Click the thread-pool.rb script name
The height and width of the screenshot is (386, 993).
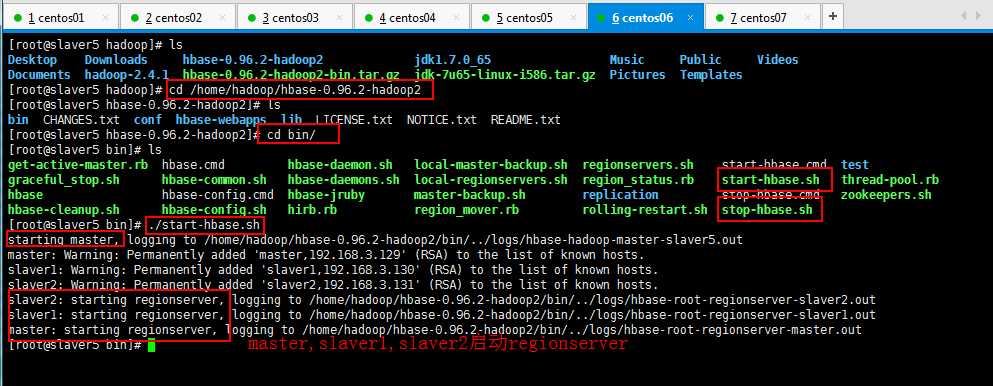(x=890, y=180)
